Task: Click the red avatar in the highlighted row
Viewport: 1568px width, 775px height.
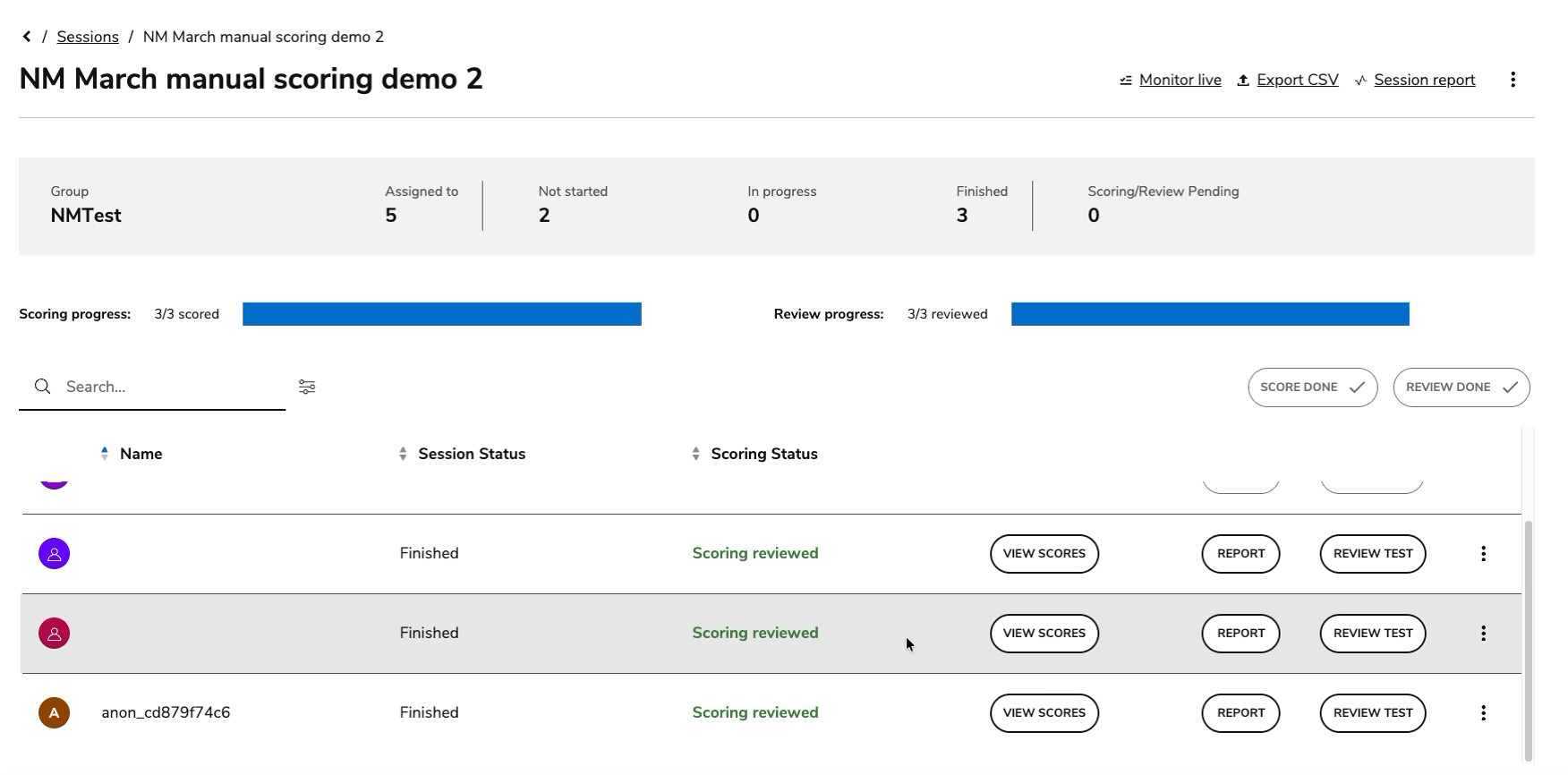Action: (55, 634)
